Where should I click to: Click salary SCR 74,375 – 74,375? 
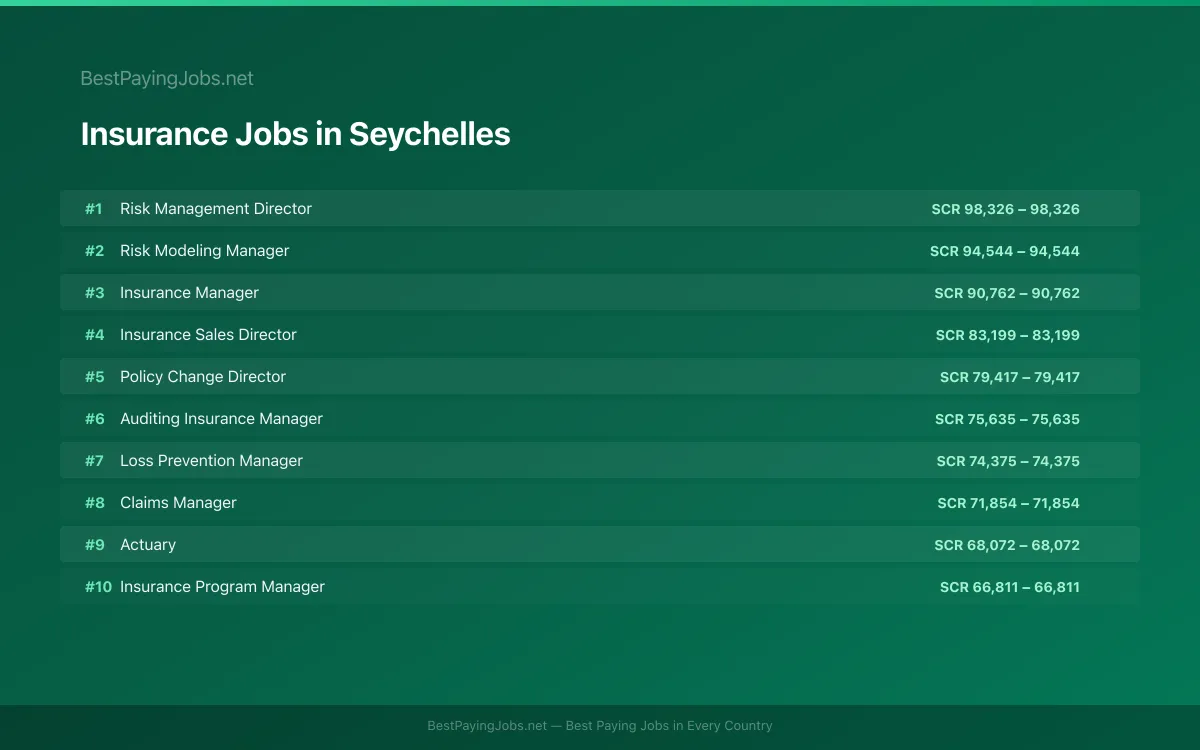click(1008, 461)
